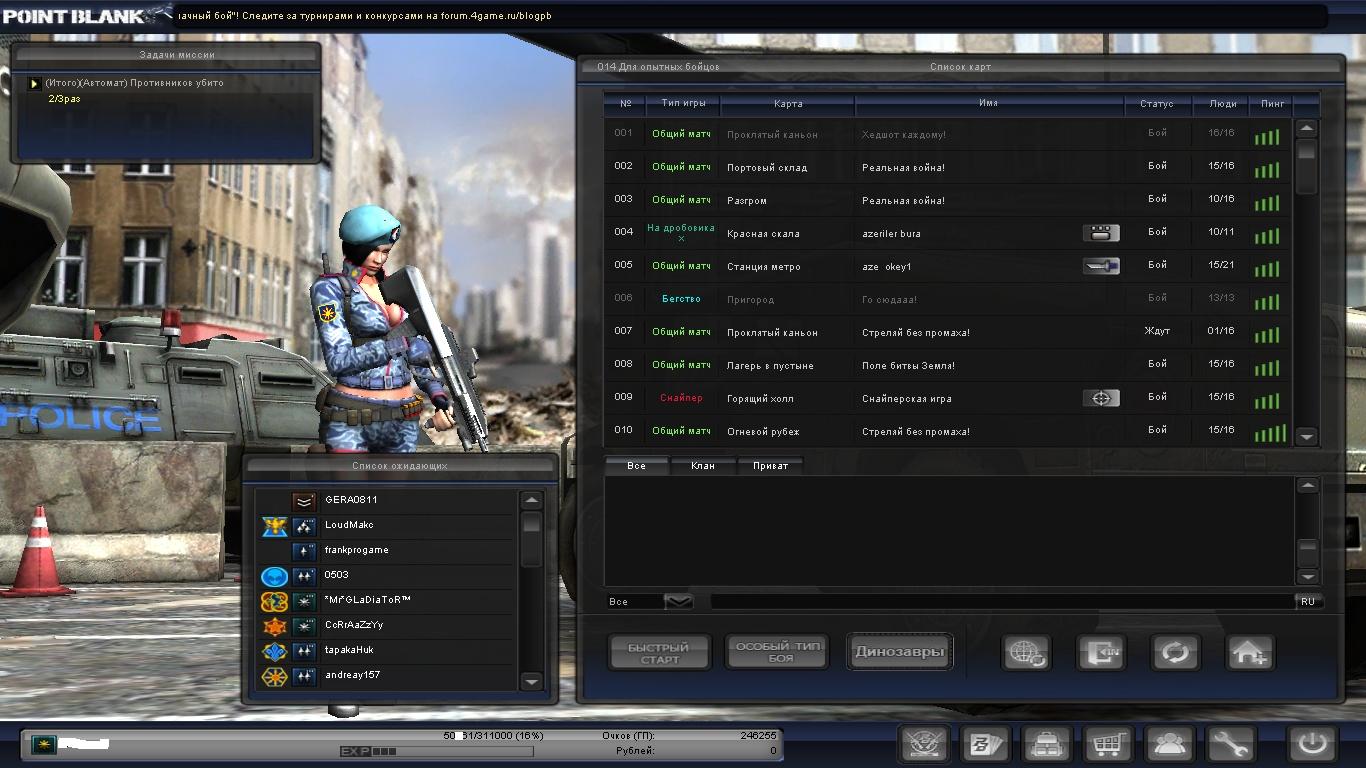Click the power exit icon
This screenshot has width=1366, height=768.
coord(1311,744)
